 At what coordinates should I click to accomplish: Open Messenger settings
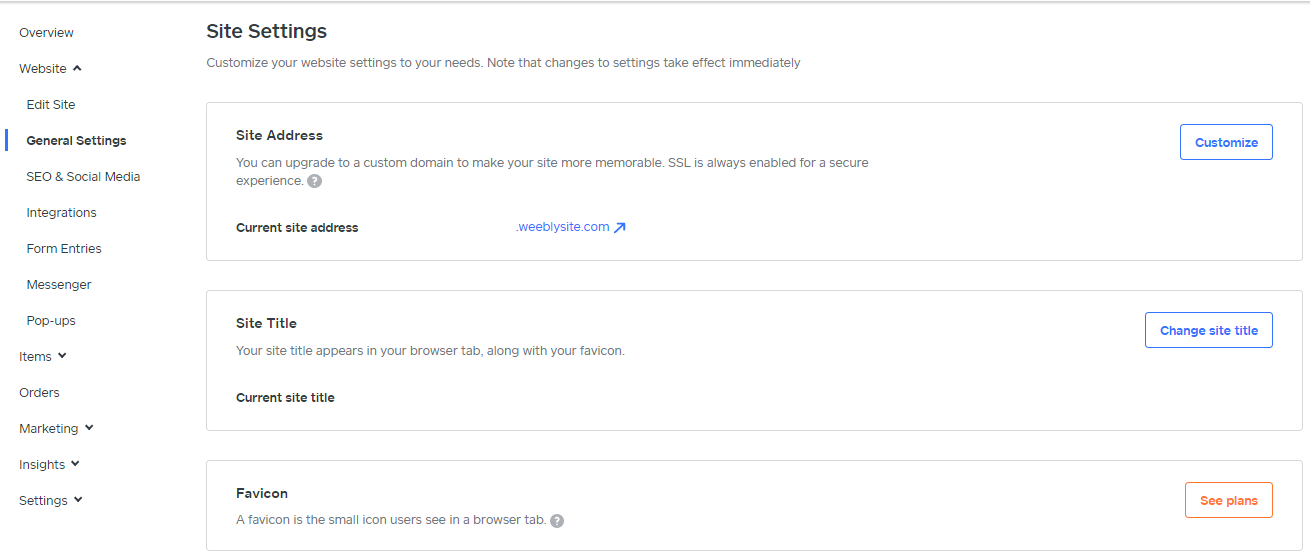point(59,285)
